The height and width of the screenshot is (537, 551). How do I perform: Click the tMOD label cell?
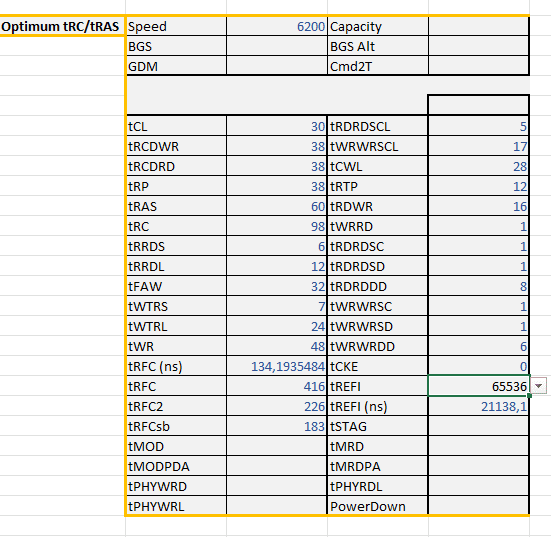tap(176, 446)
